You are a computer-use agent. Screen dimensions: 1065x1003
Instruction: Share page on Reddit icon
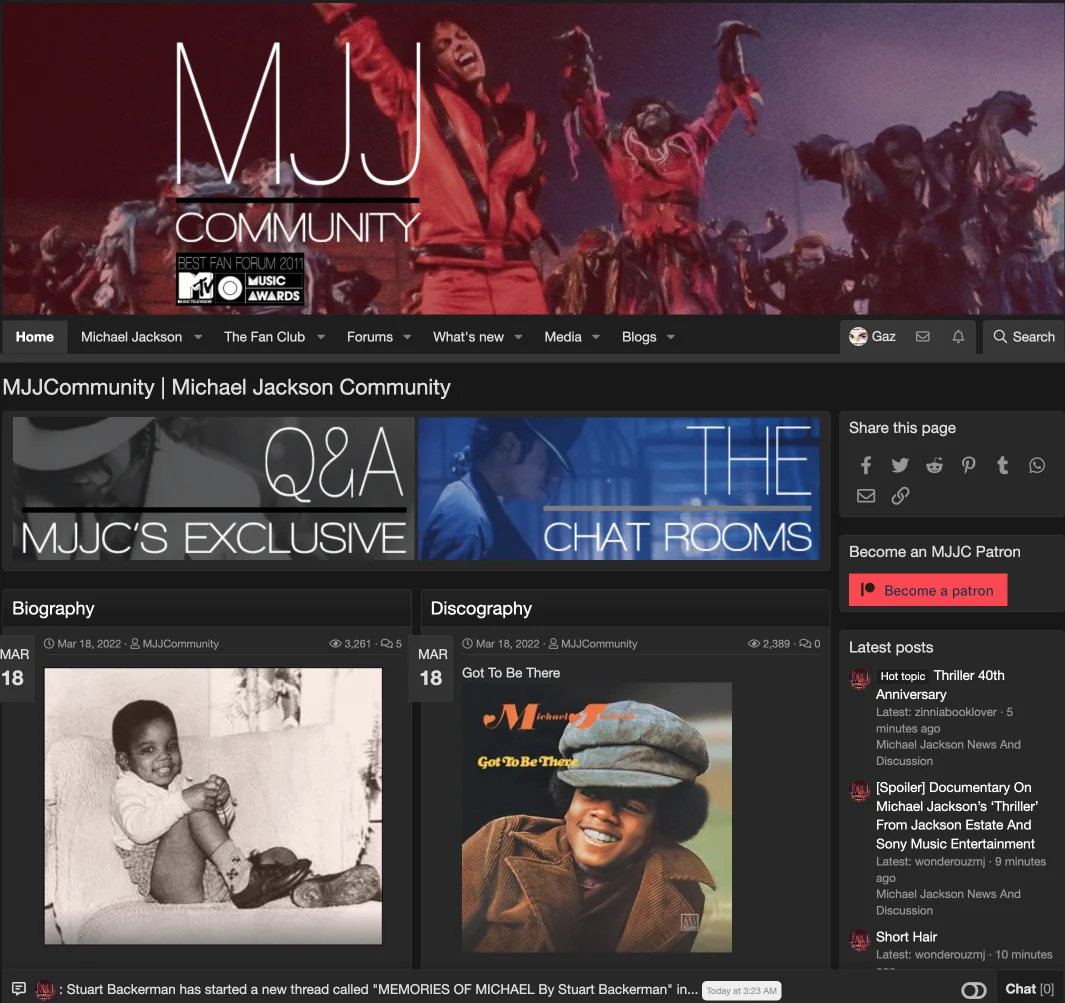tap(935, 465)
